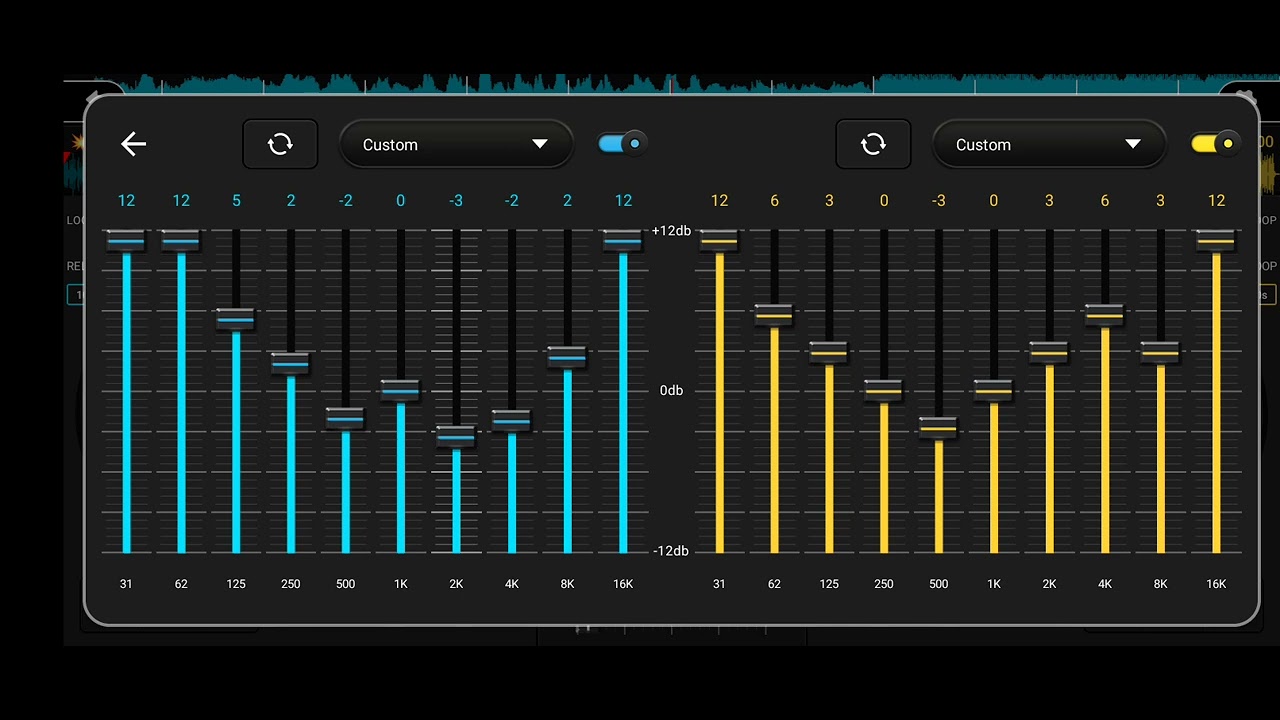Click the yellow 8K slider handle
The width and height of the screenshot is (1280, 720).
click(1160, 352)
